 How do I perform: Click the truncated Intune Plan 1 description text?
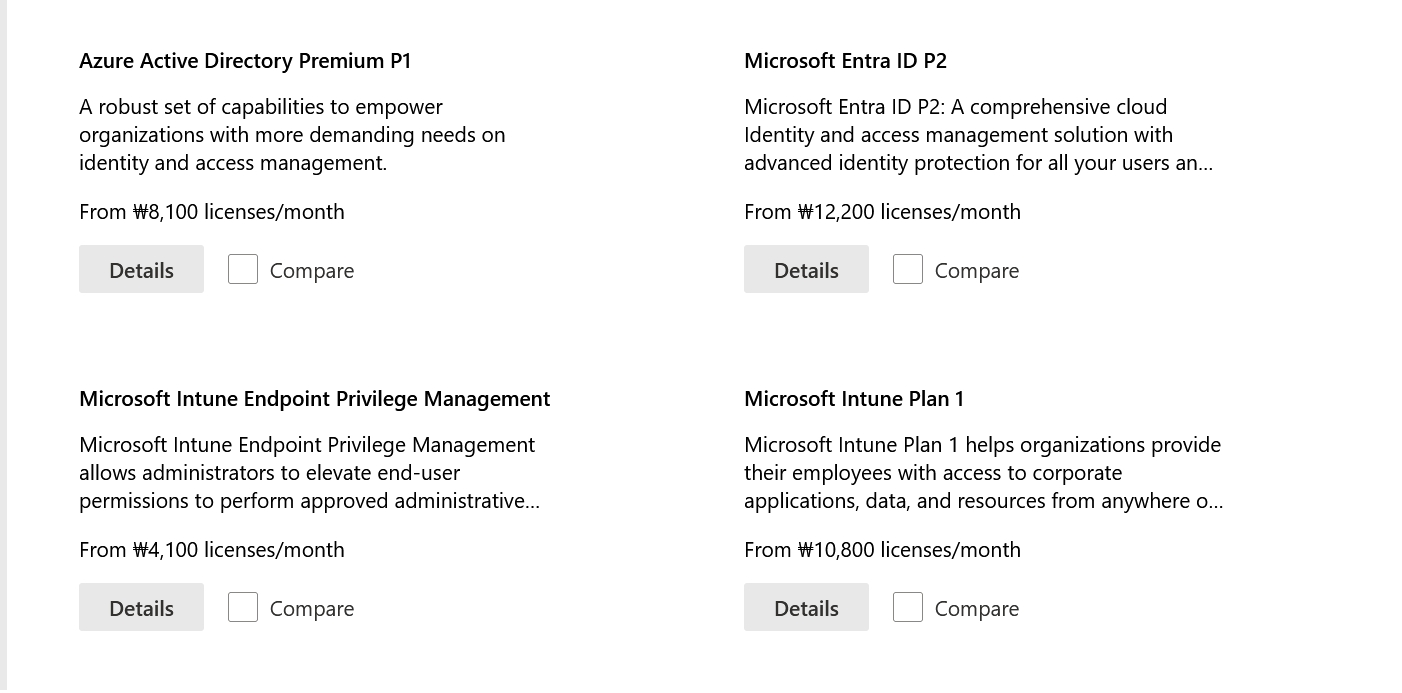click(982, 472)
